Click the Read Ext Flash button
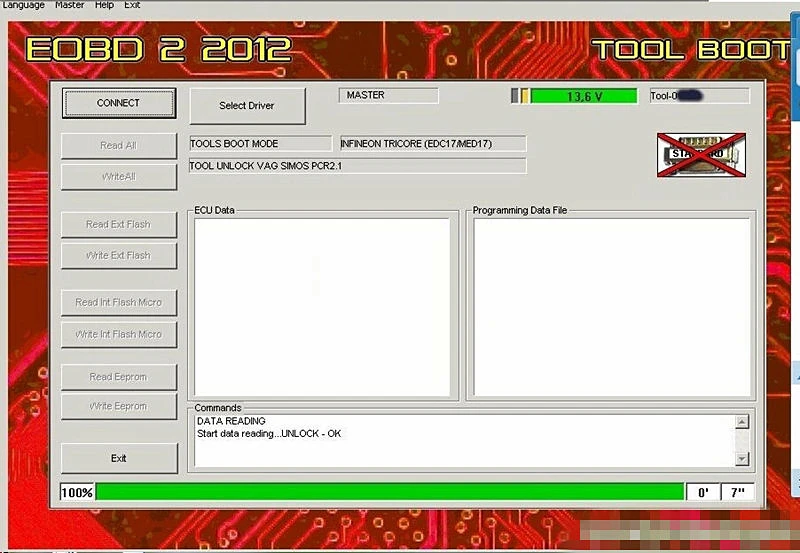Screen dimensions: 800x553 pos(119,224)
